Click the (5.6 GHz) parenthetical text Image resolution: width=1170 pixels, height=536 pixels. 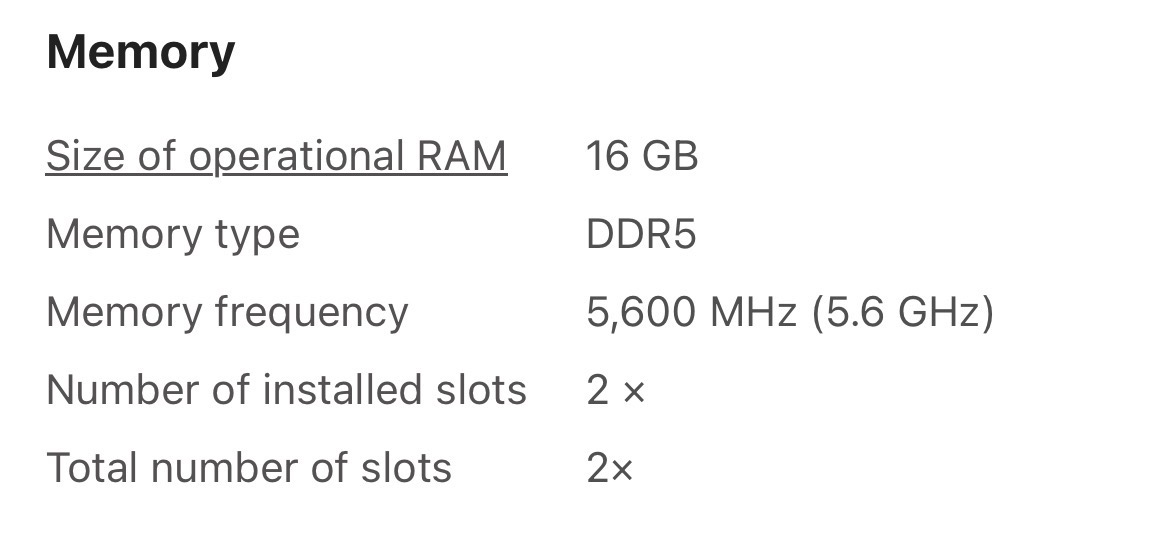tap(903, 312)
